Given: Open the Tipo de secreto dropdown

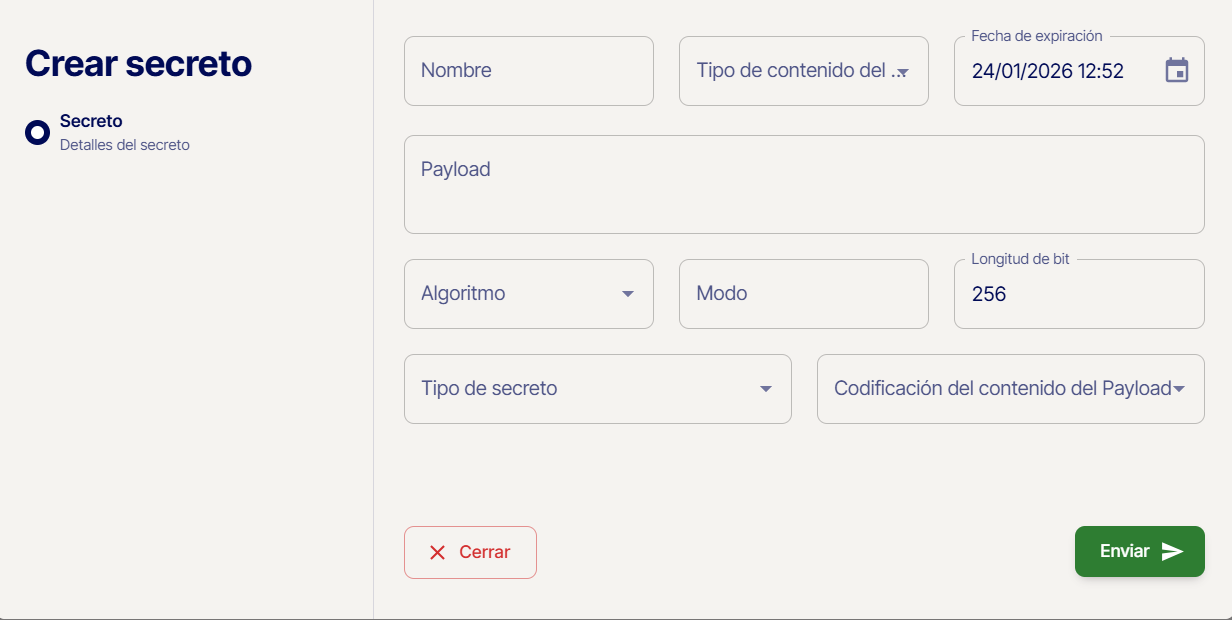Looking at the screenshot, I should tap(597, 388).
